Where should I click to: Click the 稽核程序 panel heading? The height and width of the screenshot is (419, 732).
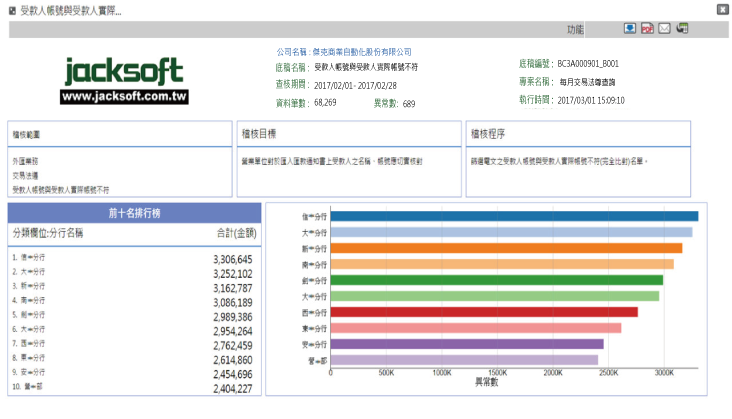pos(487,132)
